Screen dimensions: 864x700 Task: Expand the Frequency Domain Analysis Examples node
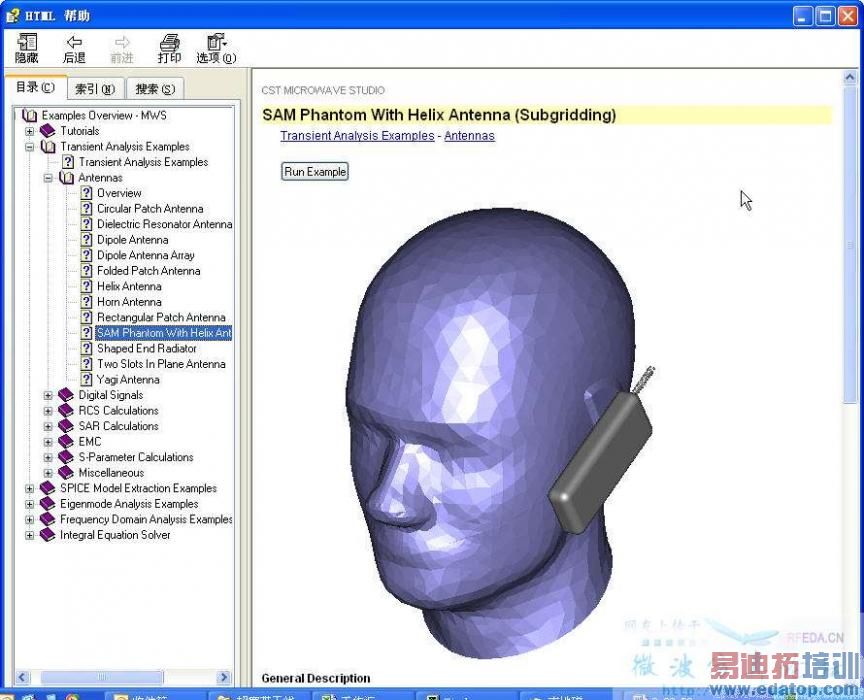tap(30, 520)
